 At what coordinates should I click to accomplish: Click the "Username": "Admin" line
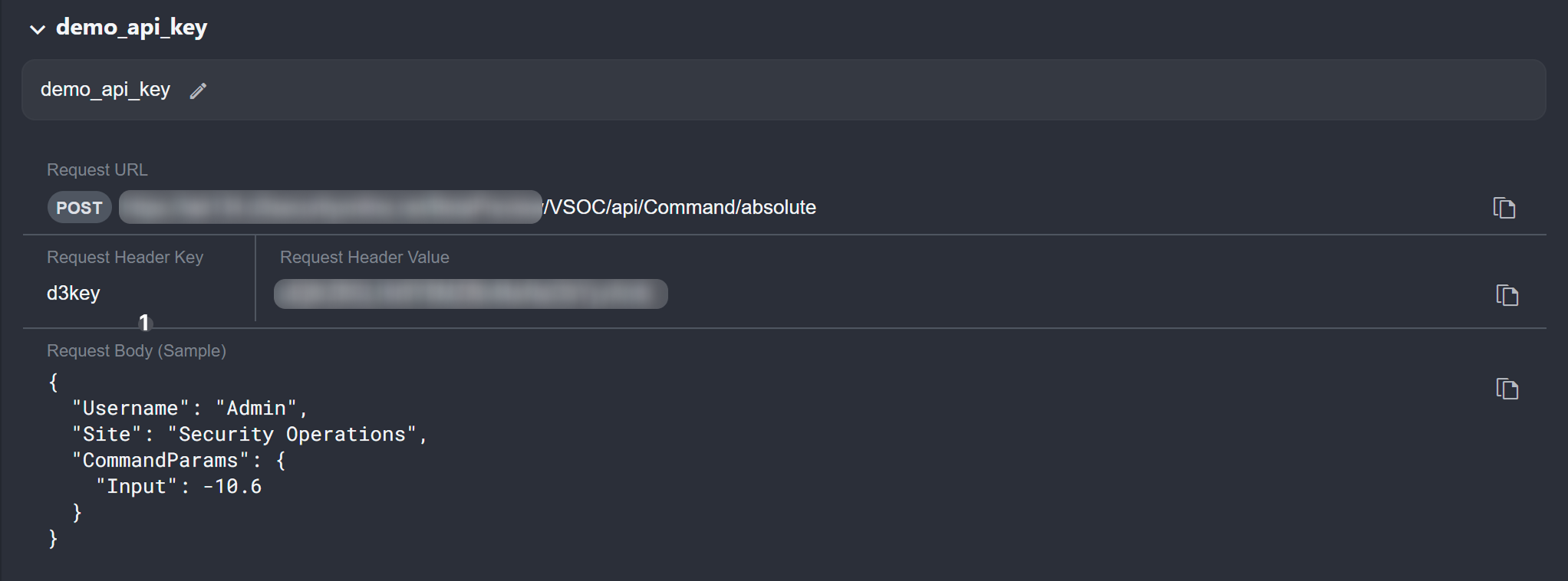[189, 408]
